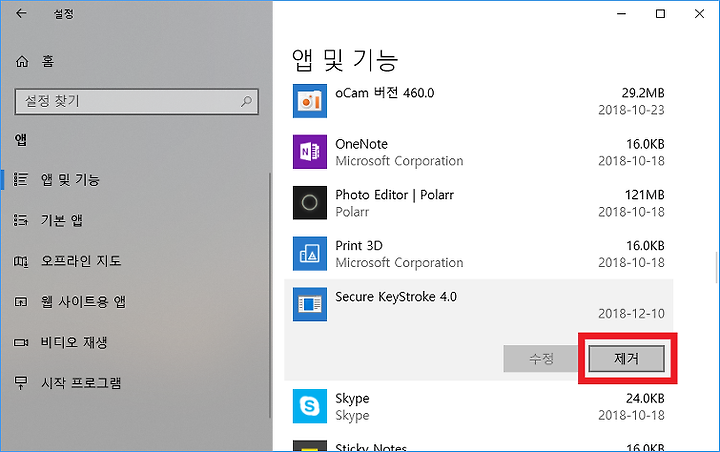This screenshot has height=452, width=720.
Task: Click 121MB size of Polarr
Action: [645, 195]
